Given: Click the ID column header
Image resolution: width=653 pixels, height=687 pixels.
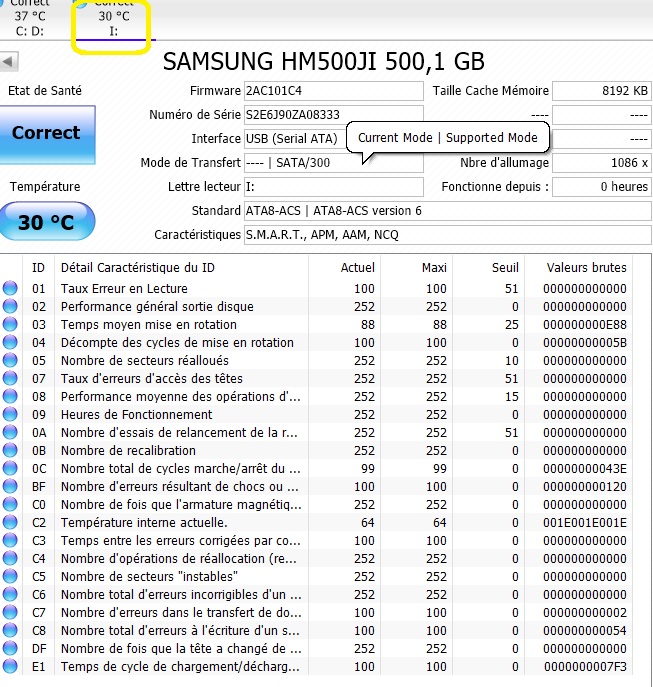Looking at the screenshot, I should (x=38, y=268).
